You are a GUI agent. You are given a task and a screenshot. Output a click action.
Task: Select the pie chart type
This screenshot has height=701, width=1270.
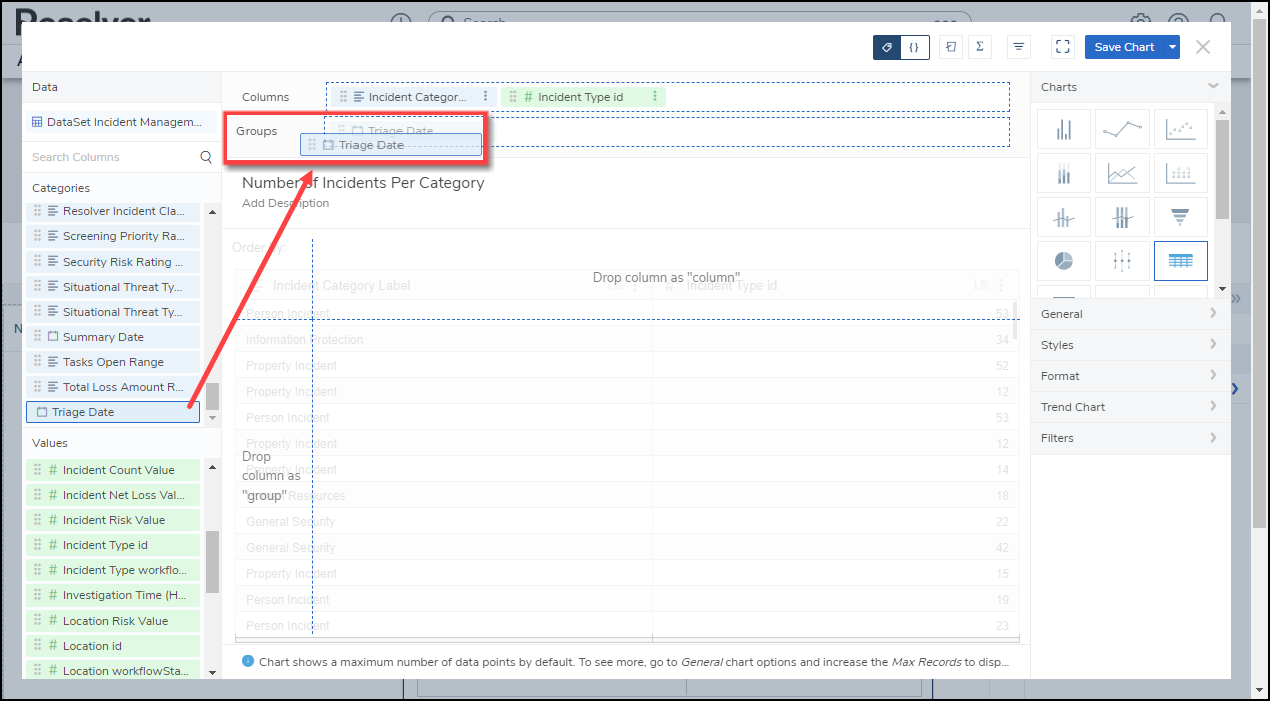(x=1064, y=261)
